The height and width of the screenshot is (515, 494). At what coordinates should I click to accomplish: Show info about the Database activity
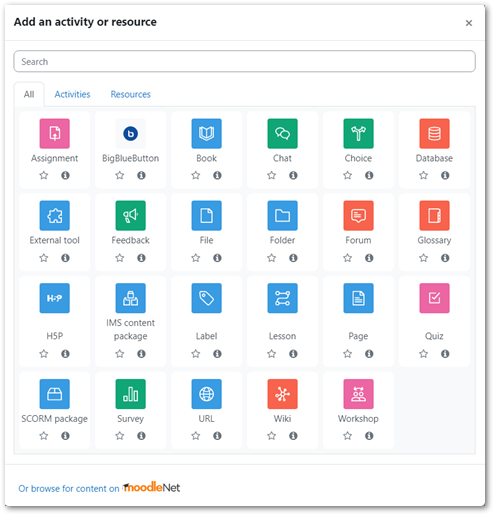[x=445, y=175]
